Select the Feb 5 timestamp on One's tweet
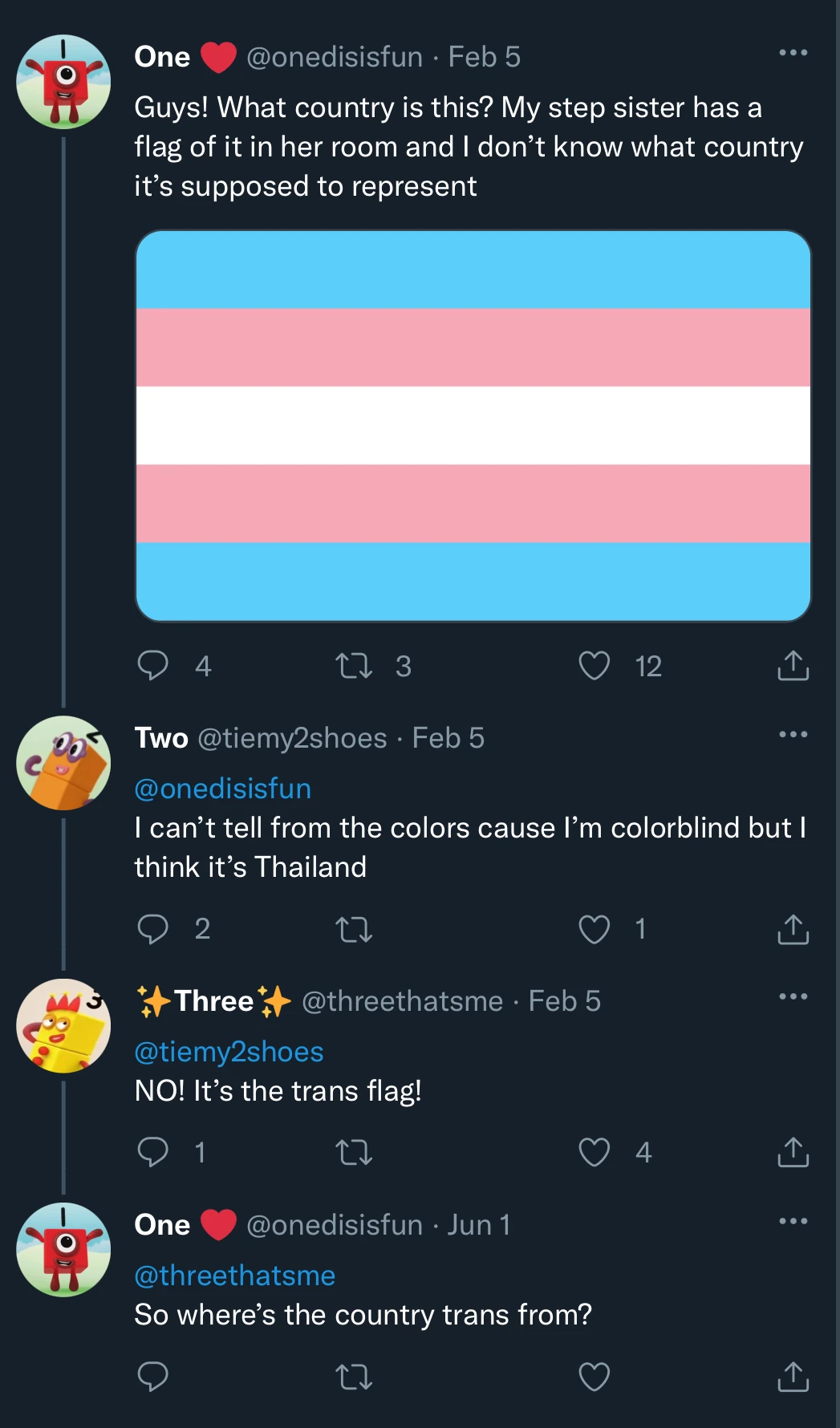Image resolution: width=840 pixels, height=1428 pixels. tap(485, 56)
